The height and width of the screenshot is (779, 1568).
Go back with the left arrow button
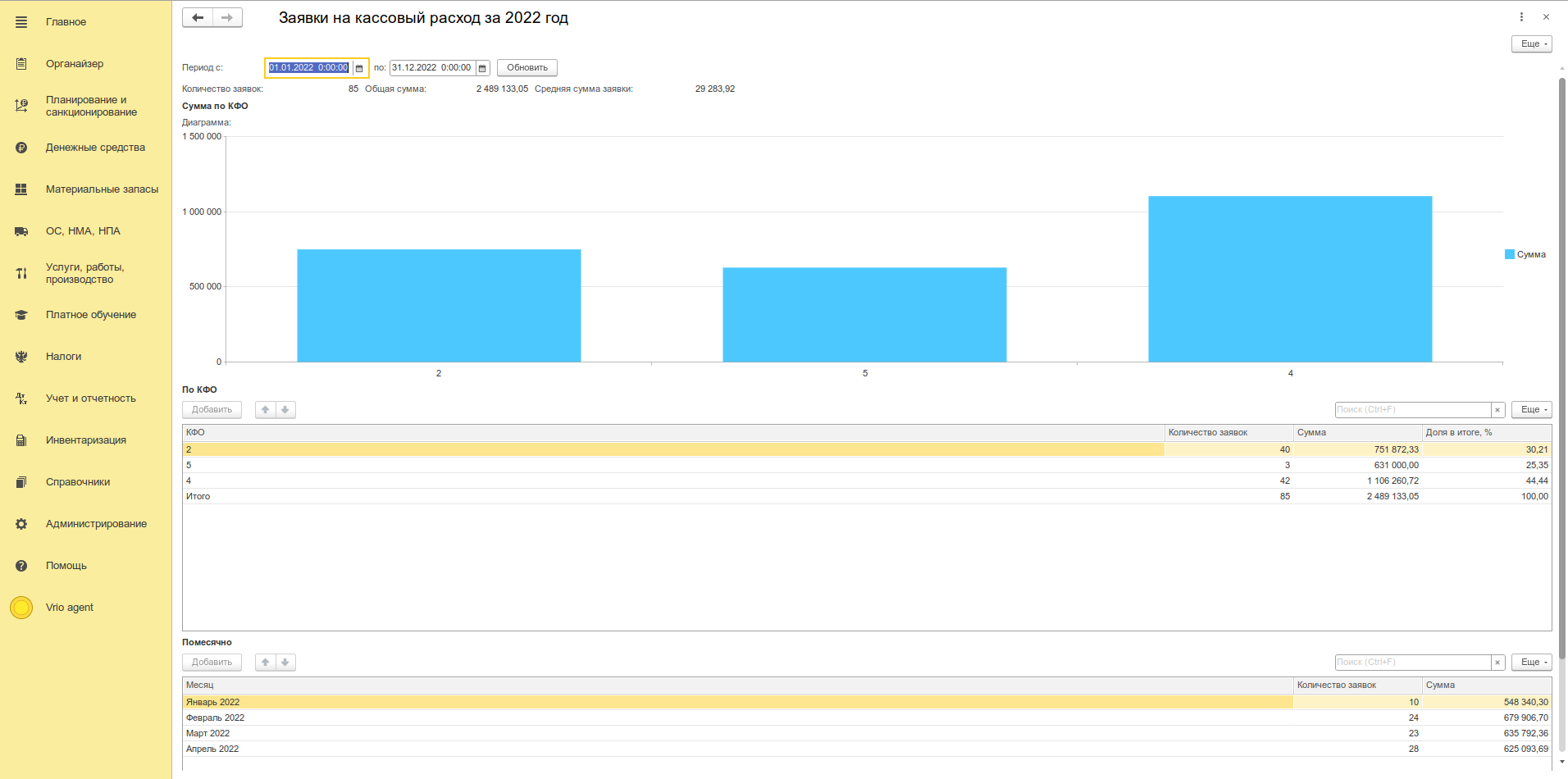[198, 17]
